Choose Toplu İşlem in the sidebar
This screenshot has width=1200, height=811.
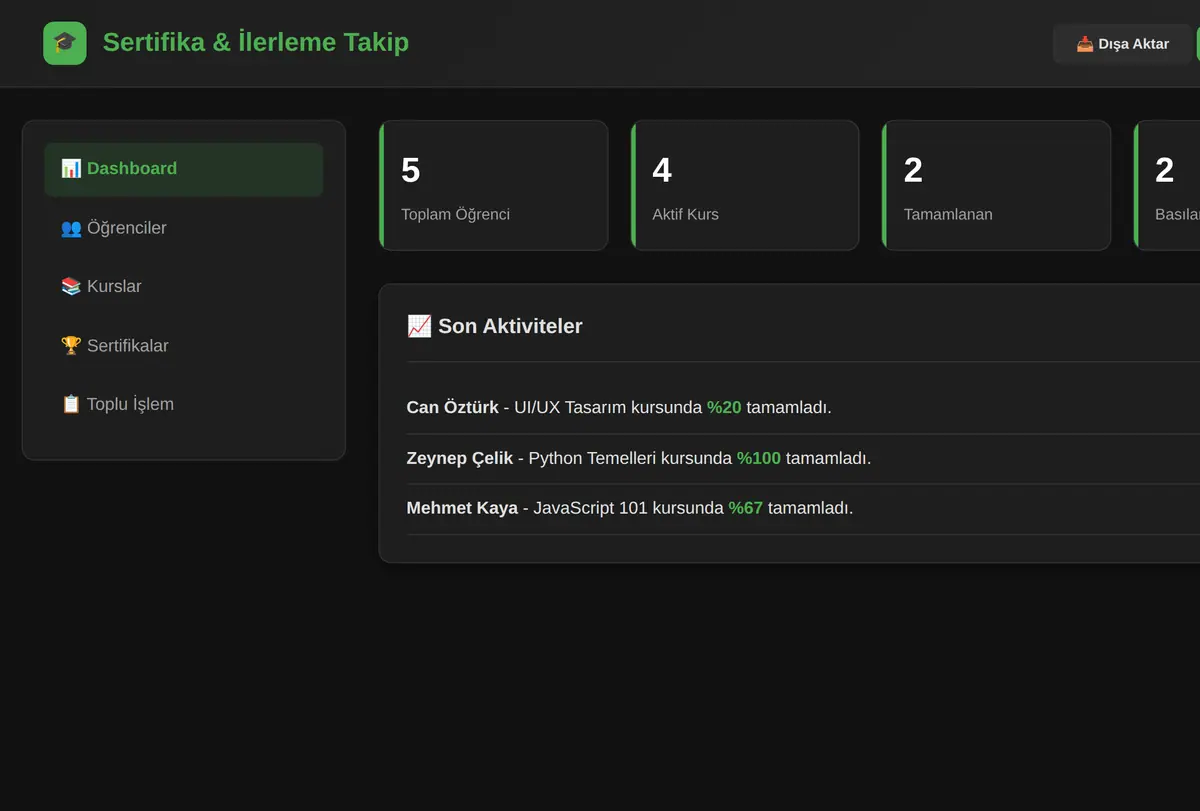pyautogui.click(x=184, y=404)
